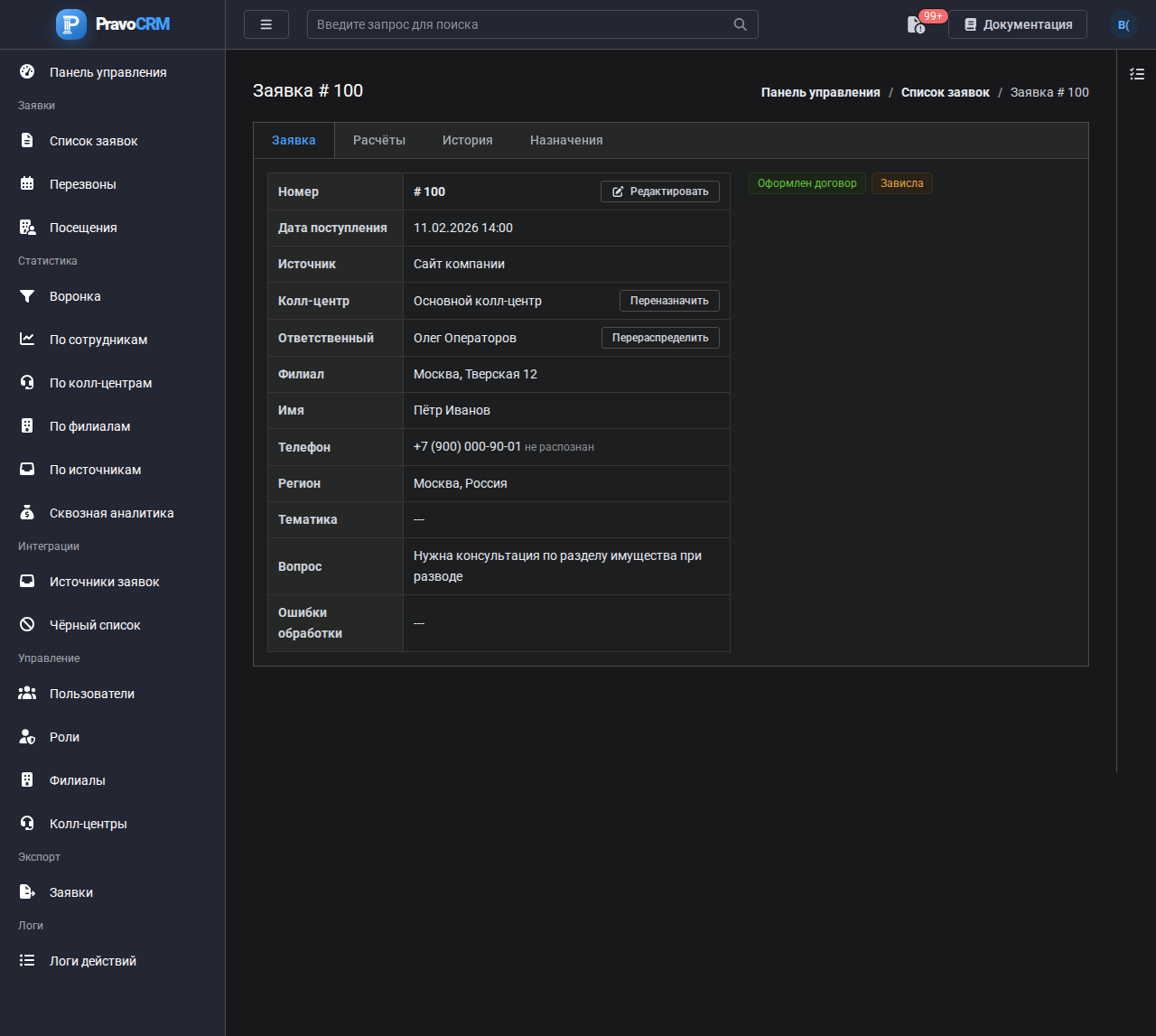The image size is (1156, 1036).
Task: Open the user avatar menu
Action: [1123, 24]
